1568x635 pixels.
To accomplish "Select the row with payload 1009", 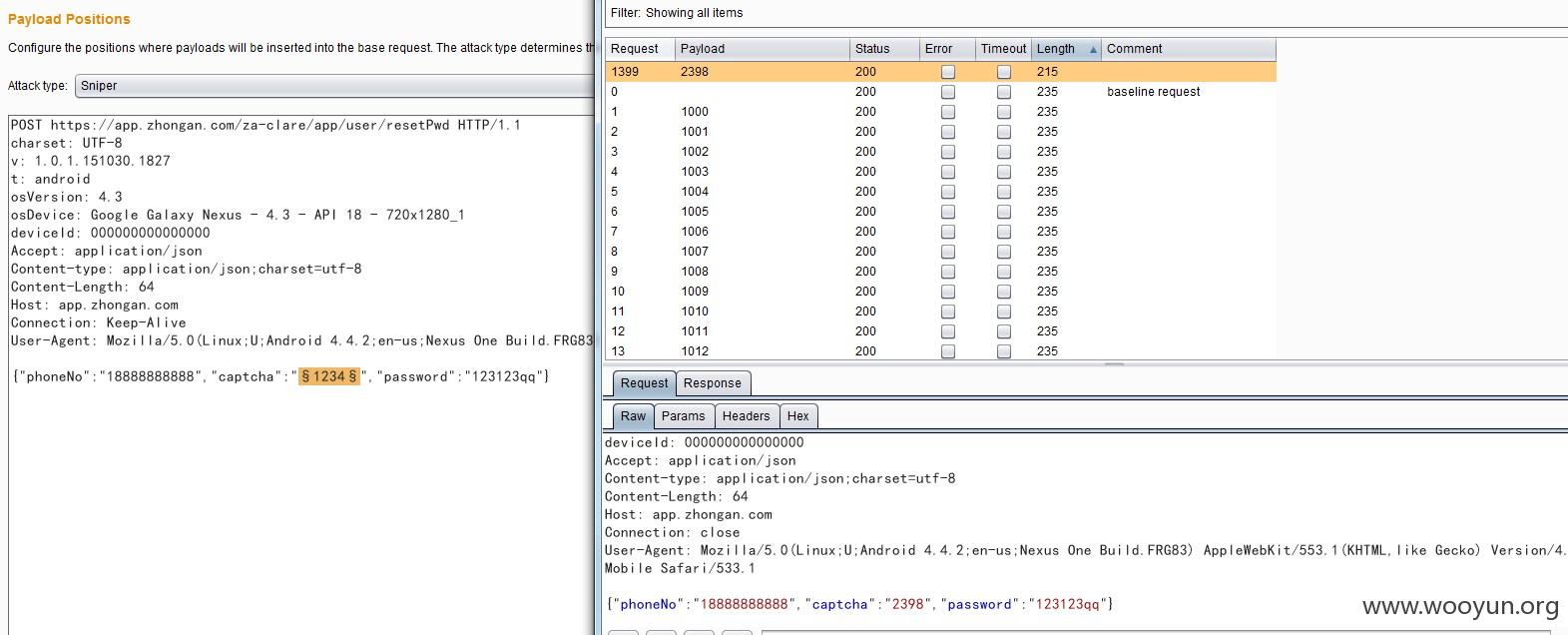I will [x=940, y=292].
